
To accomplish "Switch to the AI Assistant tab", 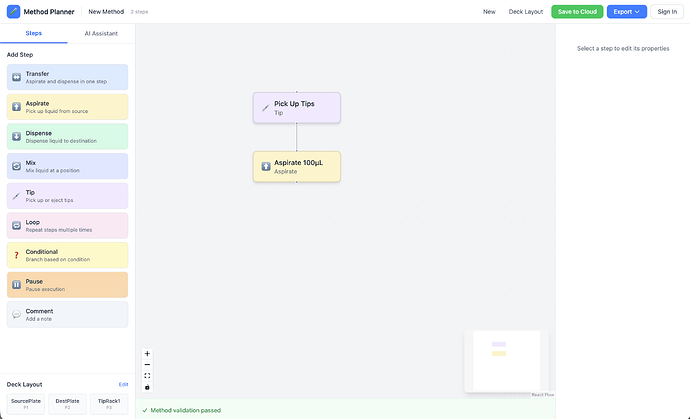I will tap(101, 33).
